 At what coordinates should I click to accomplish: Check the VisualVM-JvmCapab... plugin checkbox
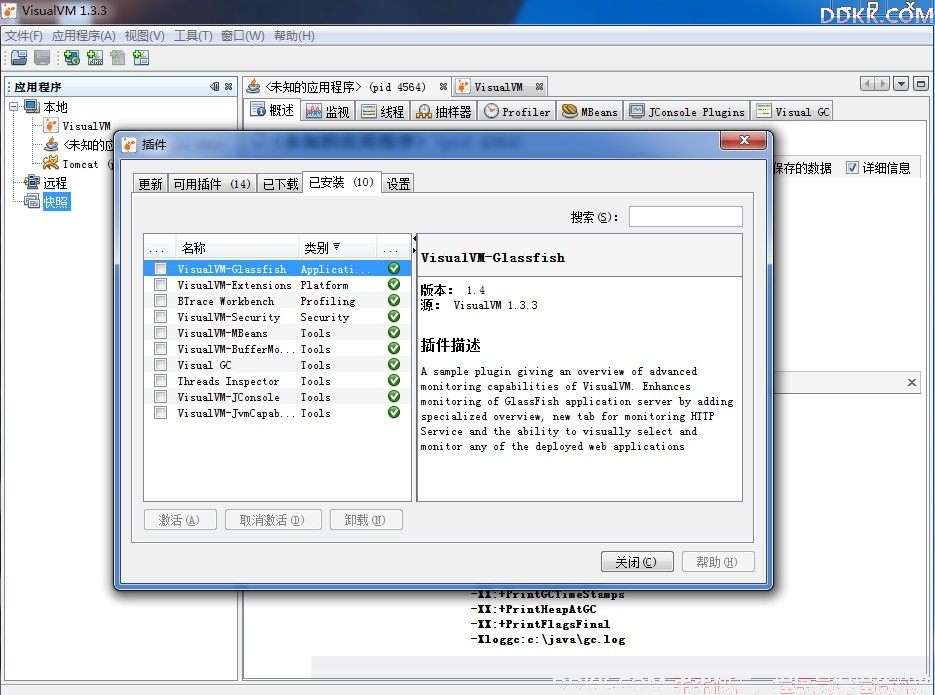click(160, 412)
